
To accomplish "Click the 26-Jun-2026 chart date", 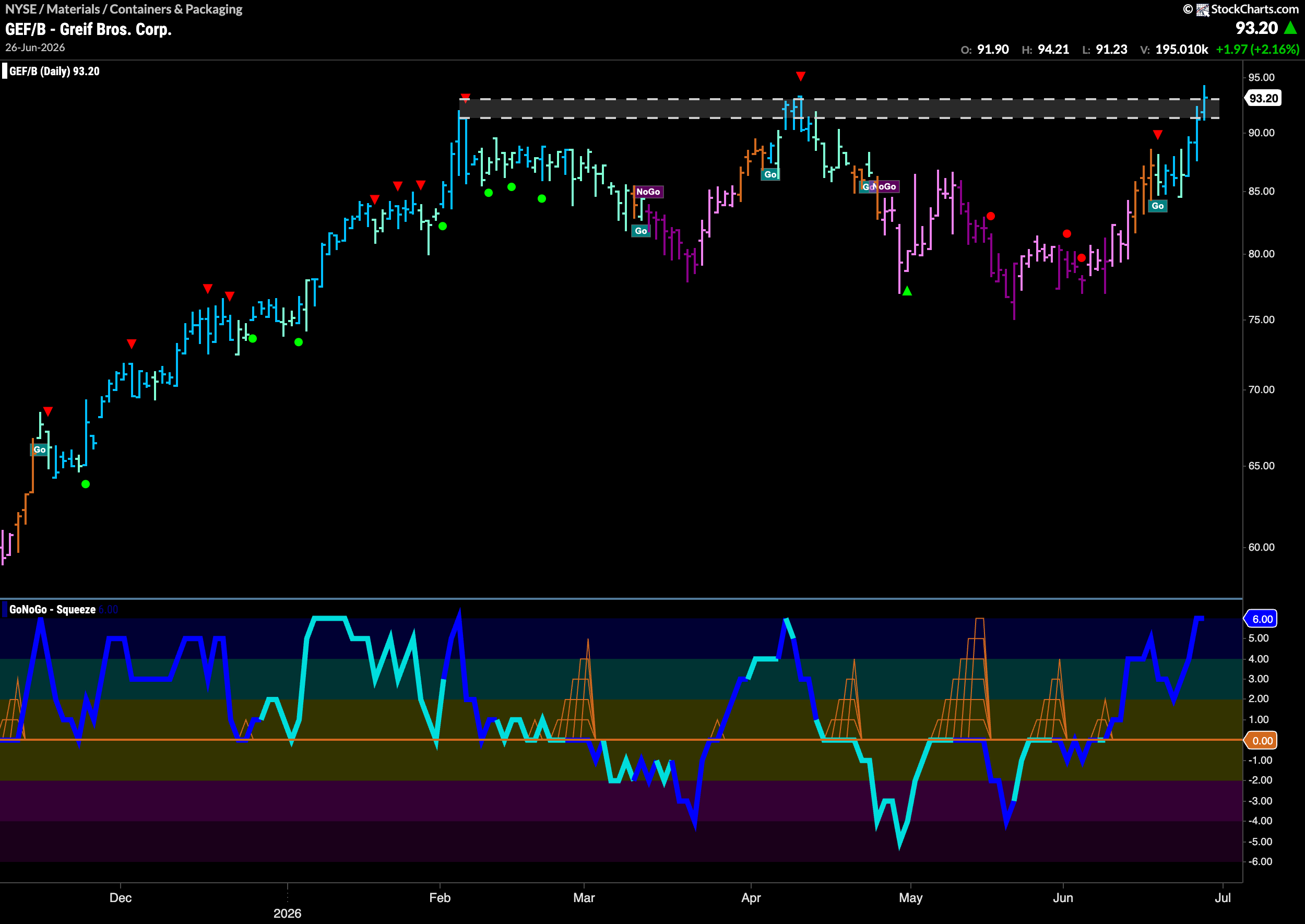I will [x=35, y=48].
